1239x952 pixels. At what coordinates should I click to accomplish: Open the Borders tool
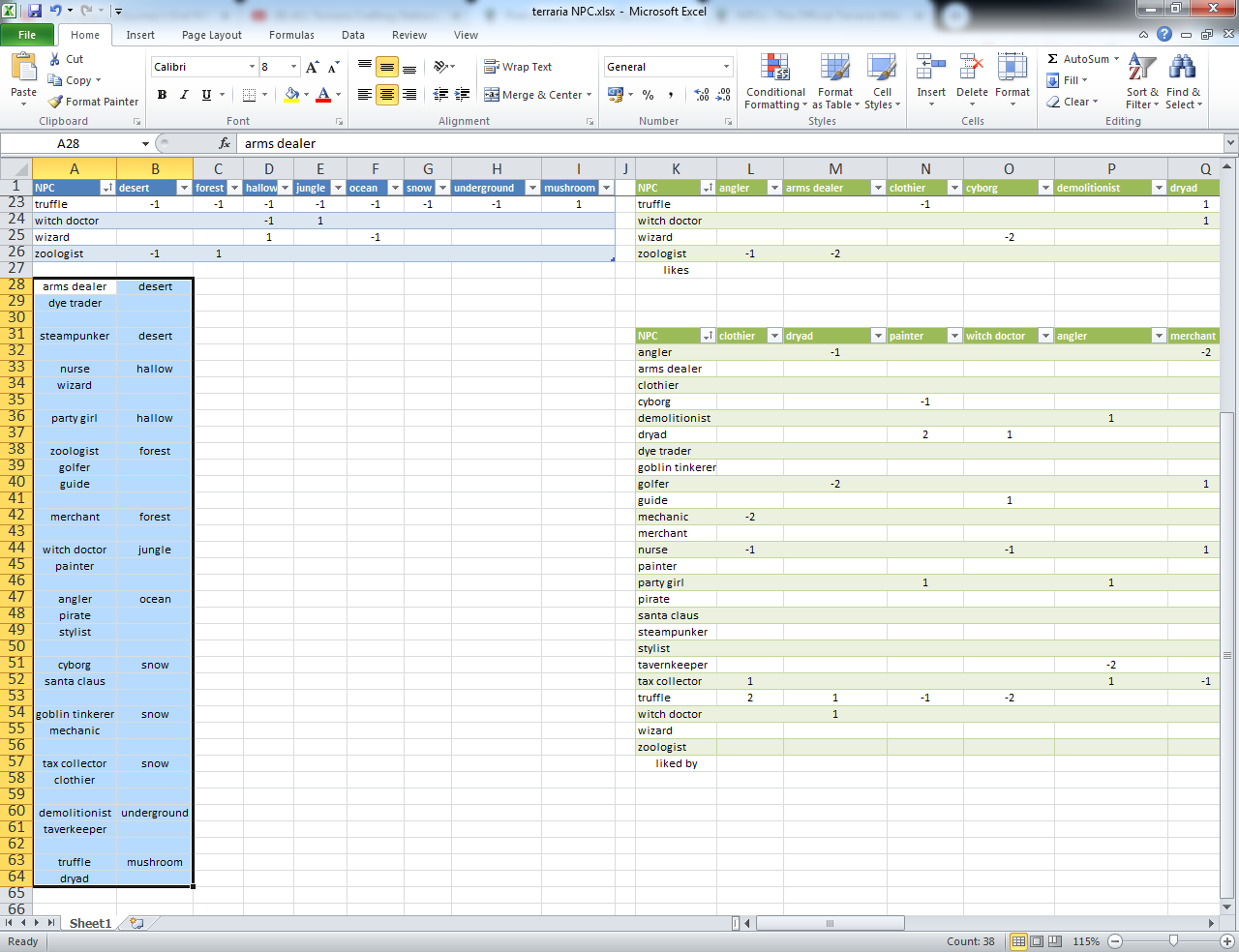point(250,95)
